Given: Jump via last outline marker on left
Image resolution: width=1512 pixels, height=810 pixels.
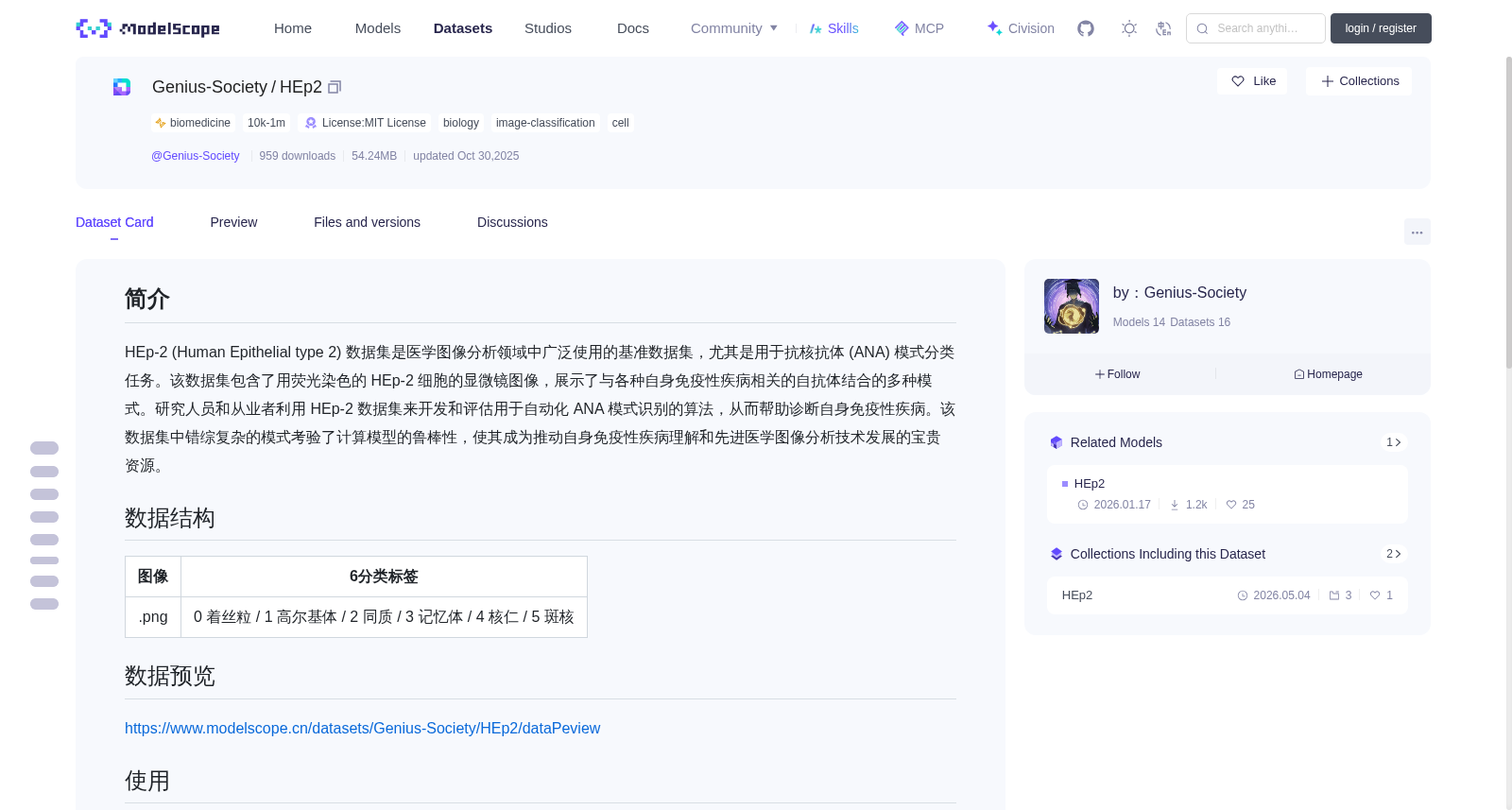Looking at the screenshot, I should [x=44, y=604].
